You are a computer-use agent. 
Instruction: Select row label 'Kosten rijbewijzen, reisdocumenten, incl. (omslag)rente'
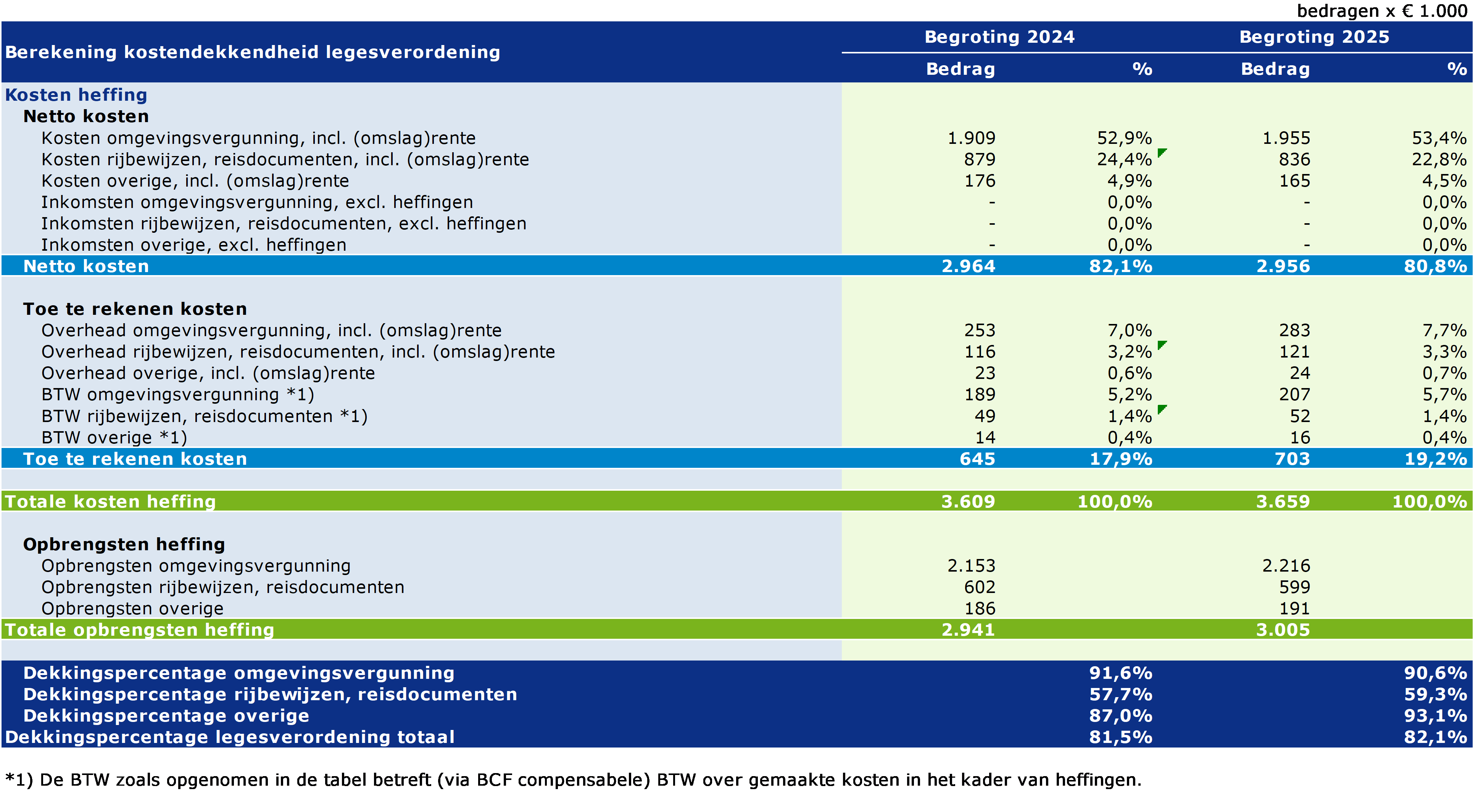[x=285, y=159]
